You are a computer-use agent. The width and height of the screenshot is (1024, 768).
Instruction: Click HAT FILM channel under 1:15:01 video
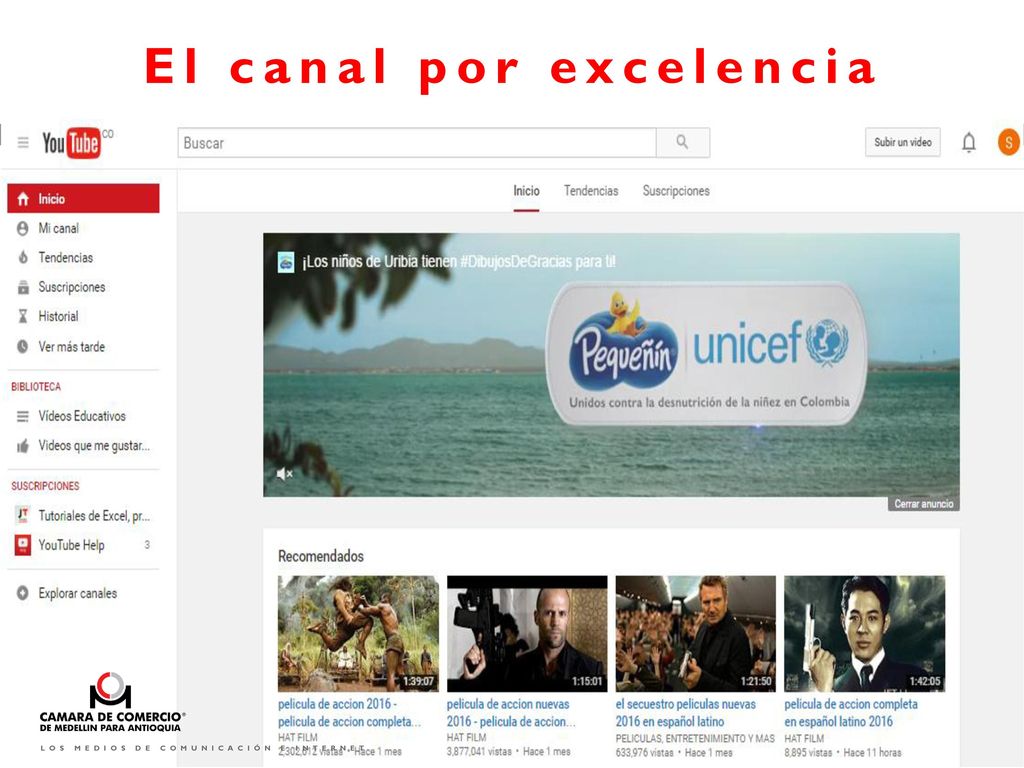tap(466, 737)
